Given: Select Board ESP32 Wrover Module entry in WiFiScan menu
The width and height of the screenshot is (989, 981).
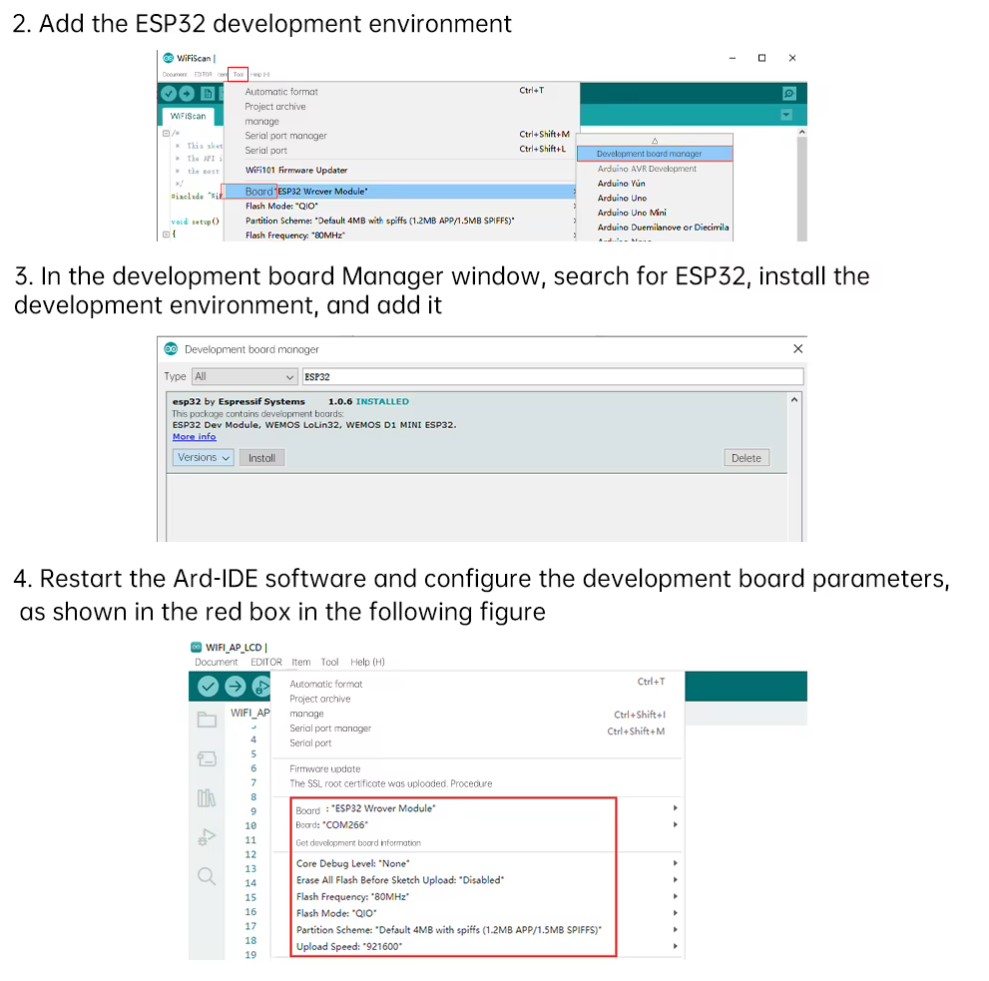Looking at the screenshot, I should (401, 191).
